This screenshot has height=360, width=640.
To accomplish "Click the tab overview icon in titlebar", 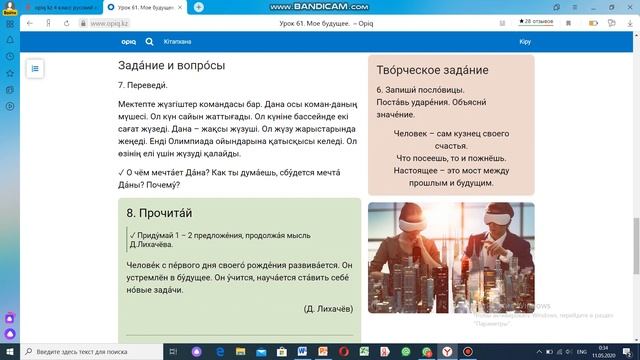I will [x=556, y=7].
